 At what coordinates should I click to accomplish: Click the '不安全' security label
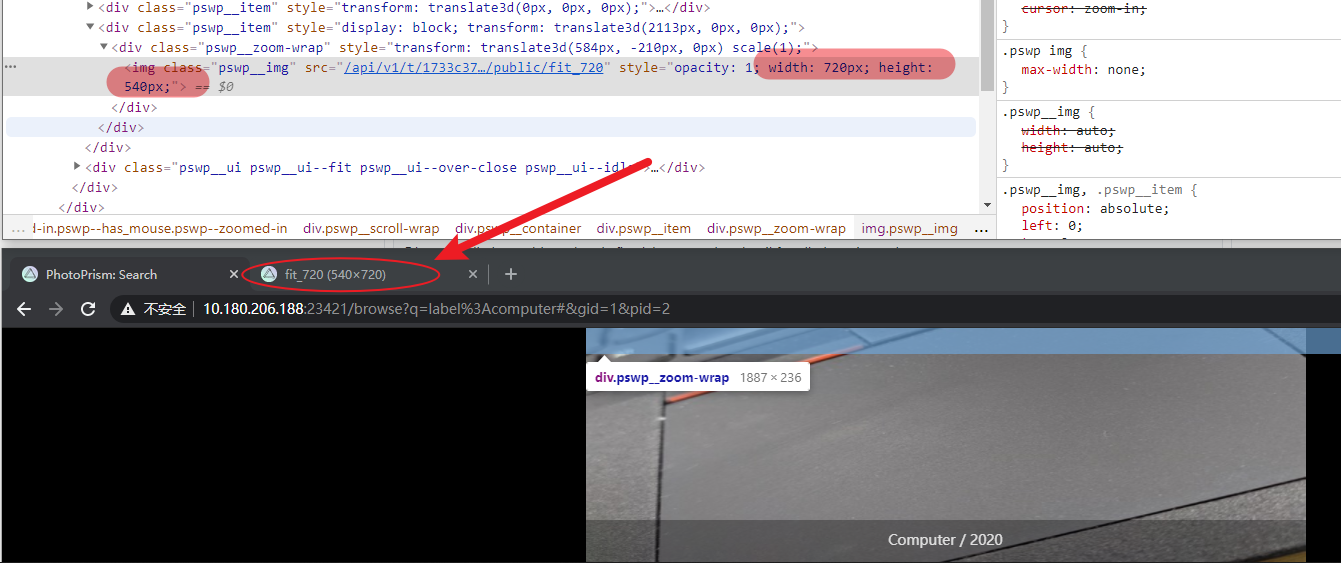click(x=164, y=309)
